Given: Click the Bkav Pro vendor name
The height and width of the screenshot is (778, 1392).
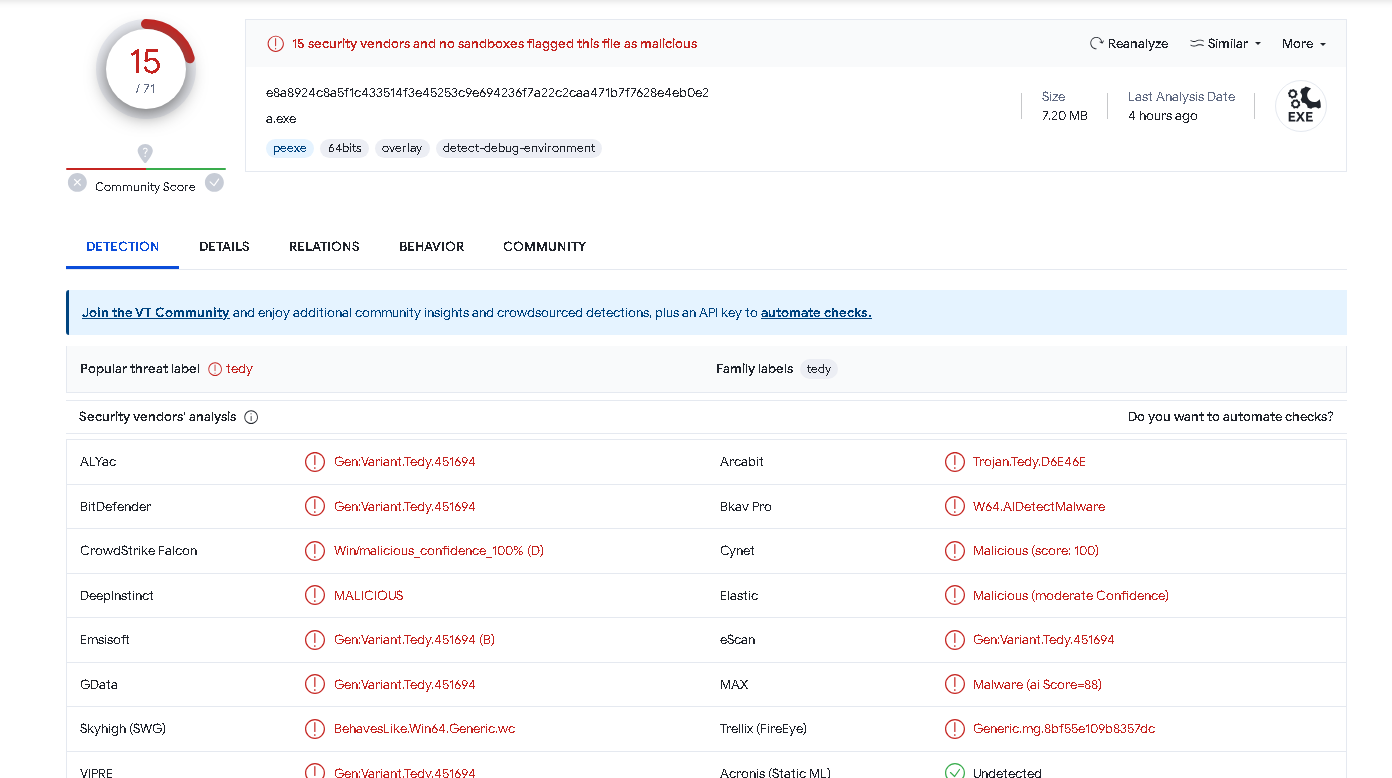Looking at the screenshot, I should 746,507.
